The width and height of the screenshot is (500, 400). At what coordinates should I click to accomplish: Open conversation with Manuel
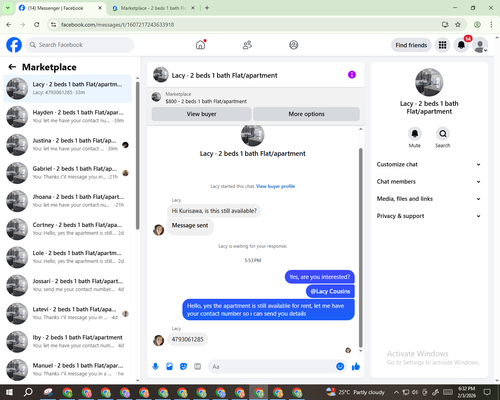[67, 370]
